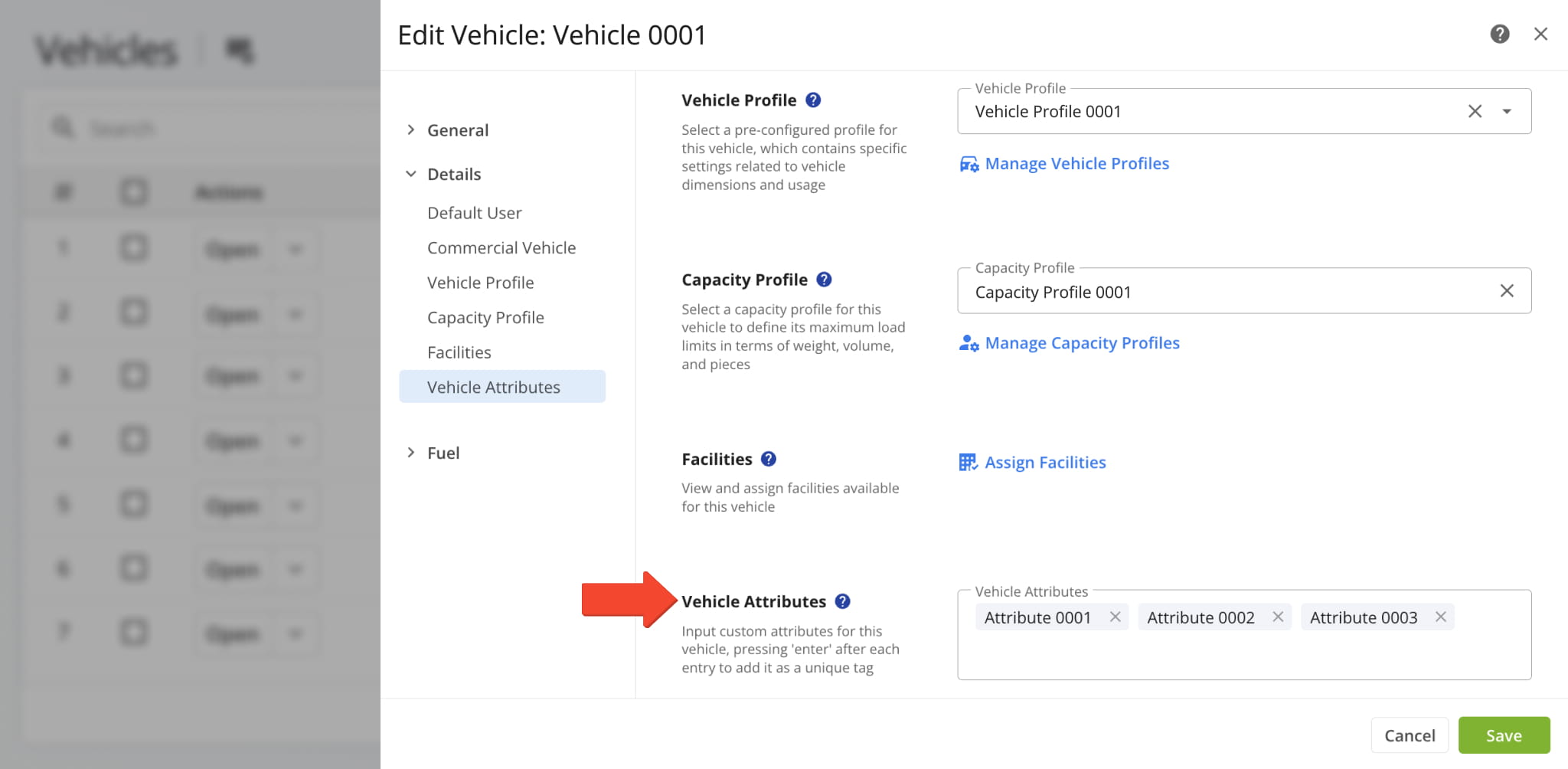This screenshot has width=1568, height=769.
Task: Collapse the Details section
Action: click(x=411, y=174)
